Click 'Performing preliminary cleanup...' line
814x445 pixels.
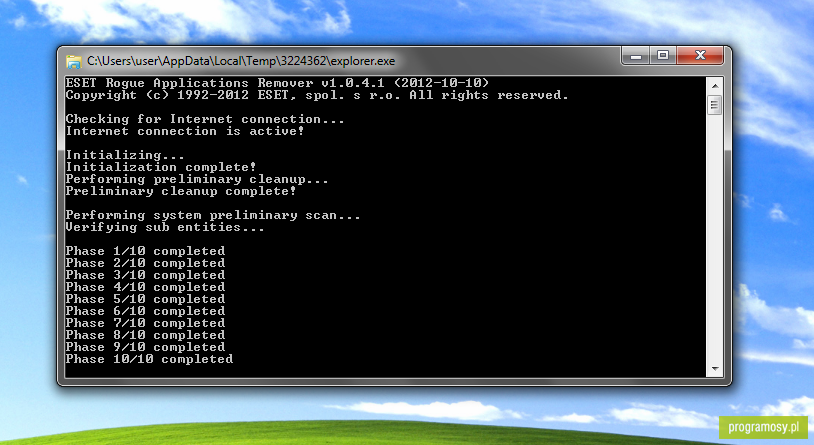click(197, 179)
